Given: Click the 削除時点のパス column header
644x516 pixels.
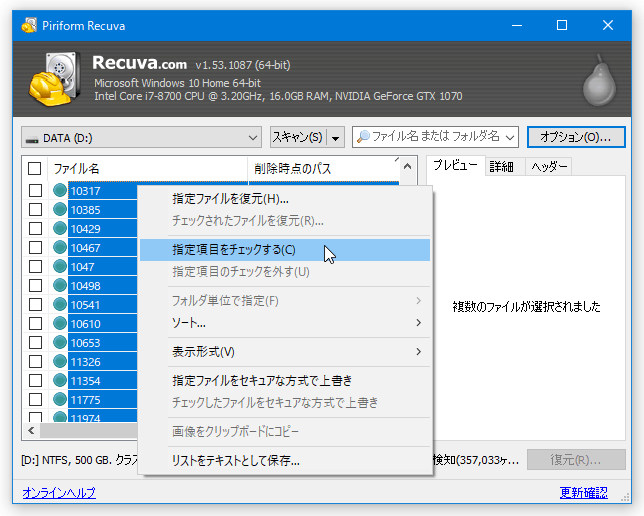Looking at the screenshot, I should (324, 168).
